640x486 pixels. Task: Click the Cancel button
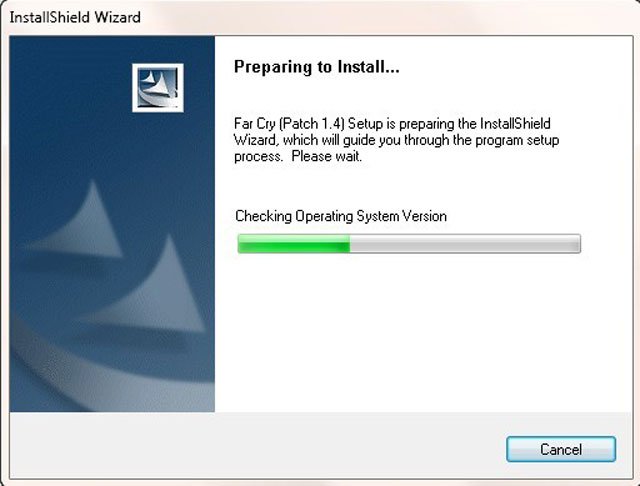click(561, 449)
